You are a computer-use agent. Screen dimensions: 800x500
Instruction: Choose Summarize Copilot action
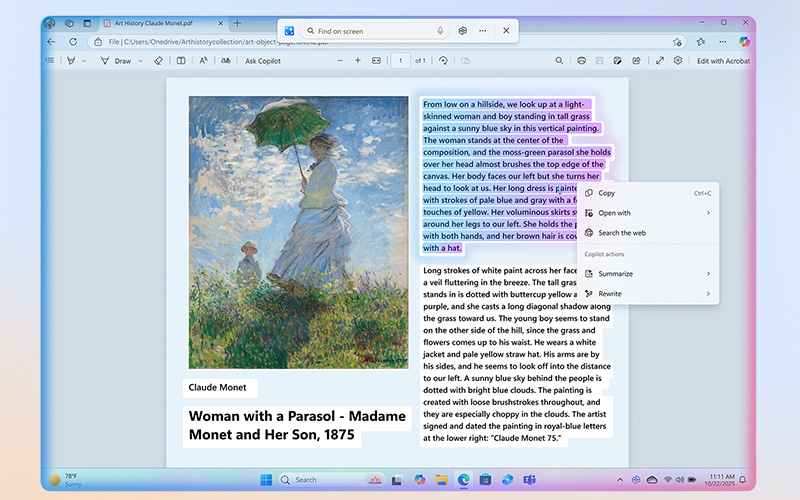tap(648, 273)
